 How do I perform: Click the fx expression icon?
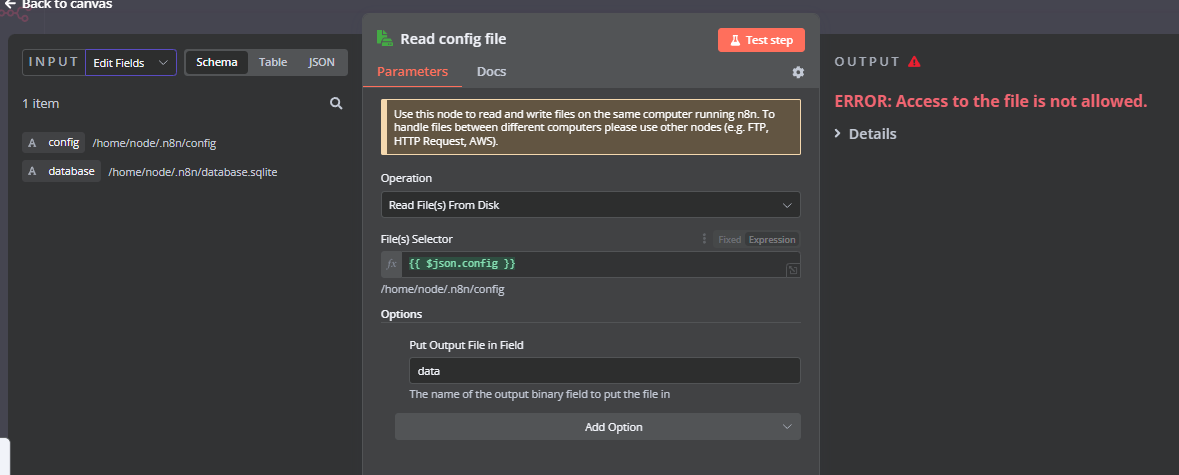pos(392,264)
